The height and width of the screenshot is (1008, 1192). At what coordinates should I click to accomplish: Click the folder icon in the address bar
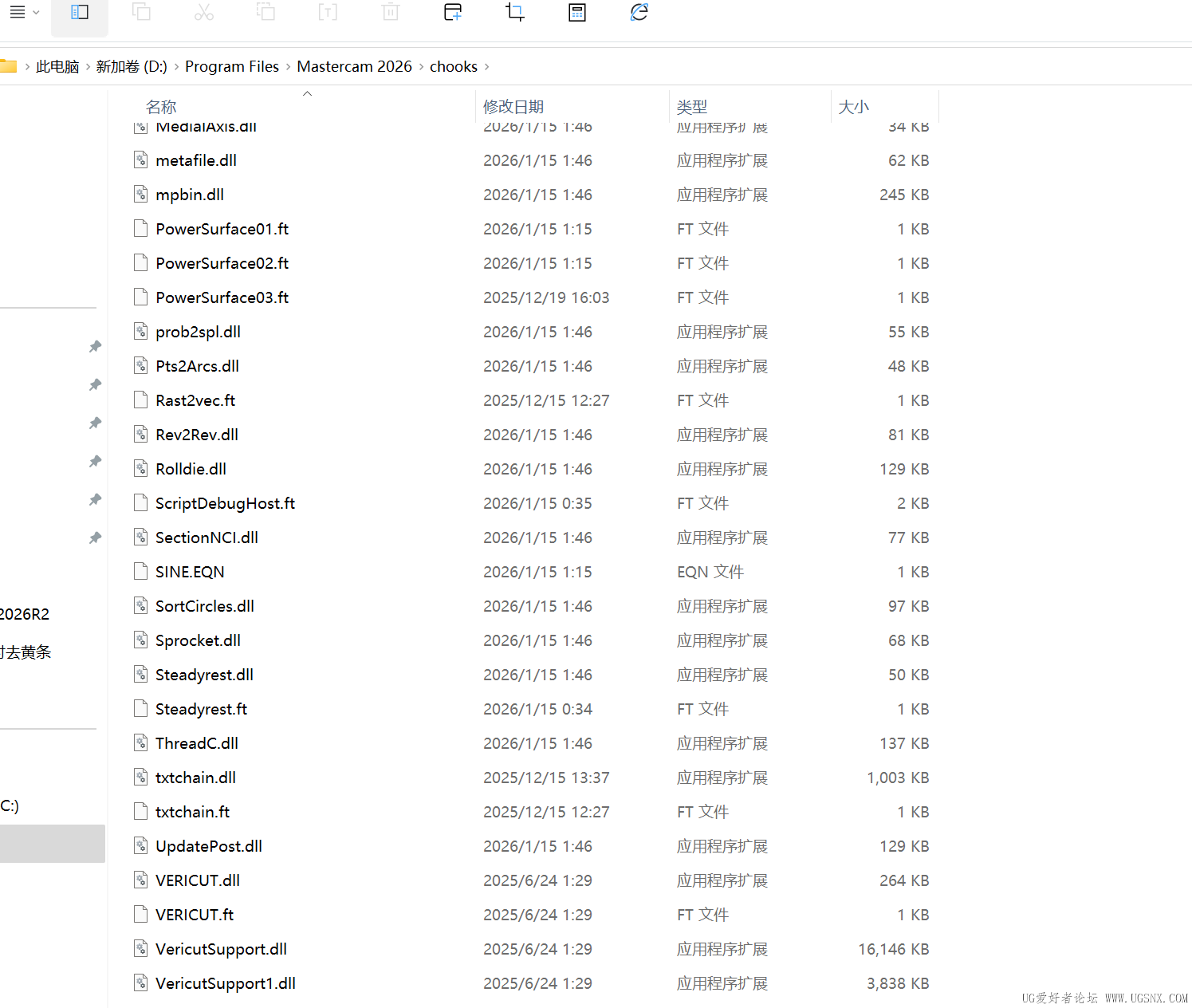click(8, 66)
